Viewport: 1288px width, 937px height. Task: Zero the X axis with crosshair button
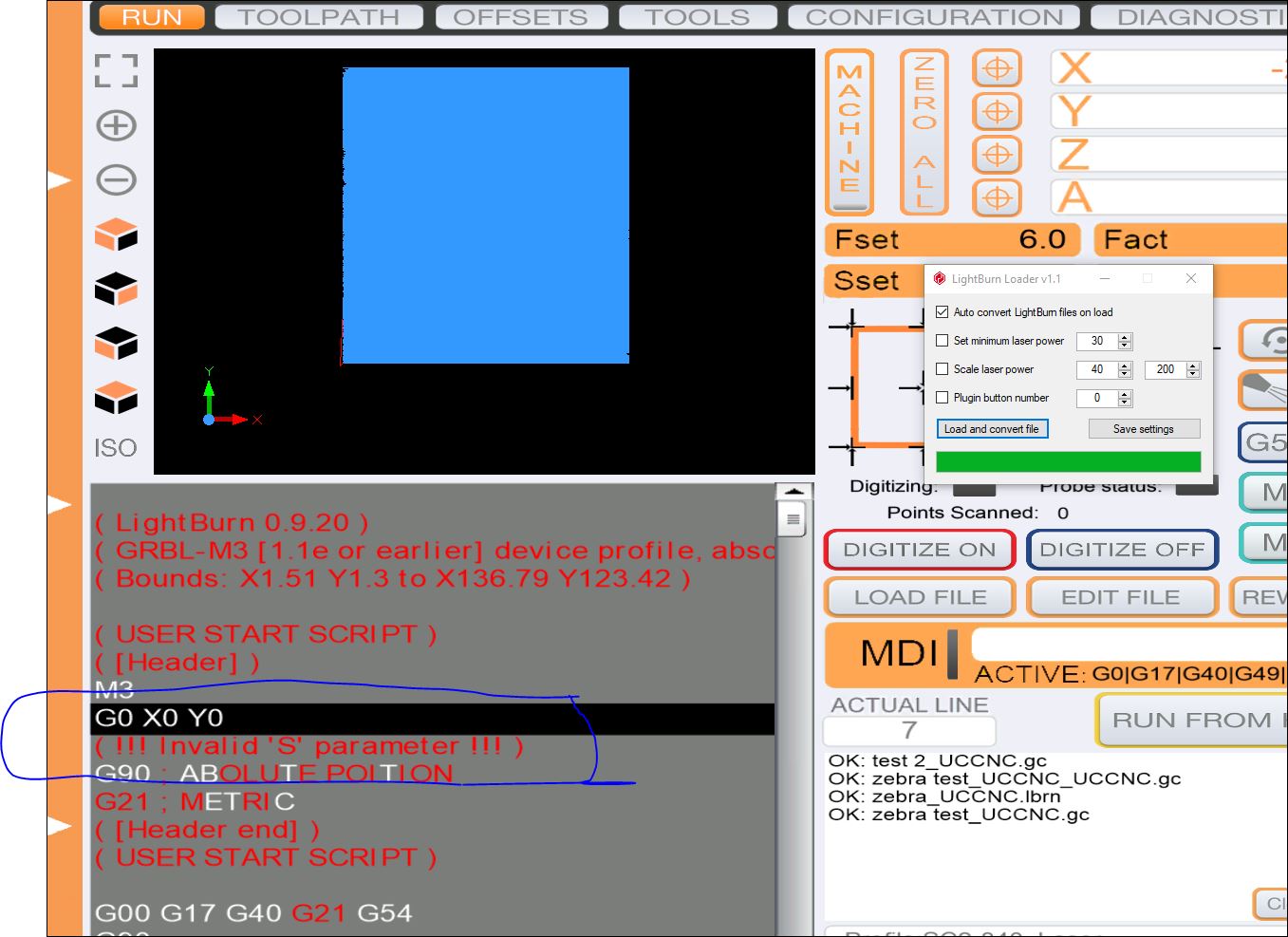[x=997, y=68]
